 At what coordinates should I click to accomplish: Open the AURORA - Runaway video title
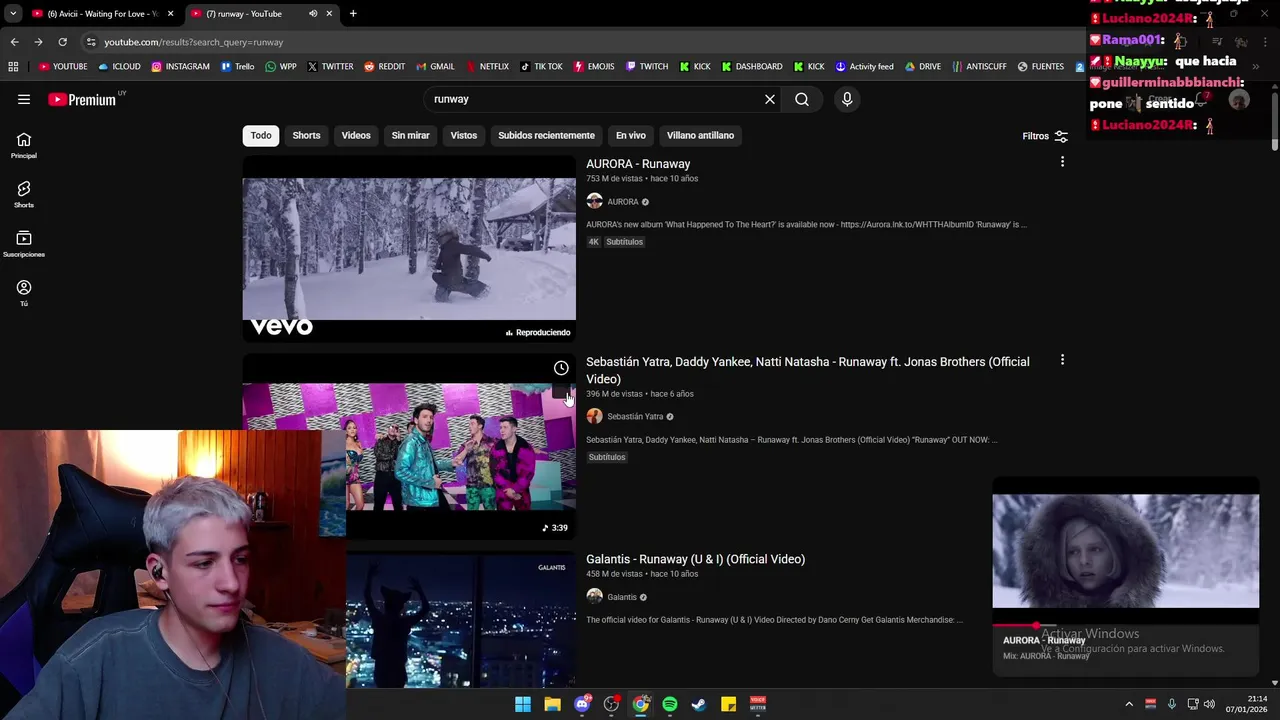click(638, 164)
